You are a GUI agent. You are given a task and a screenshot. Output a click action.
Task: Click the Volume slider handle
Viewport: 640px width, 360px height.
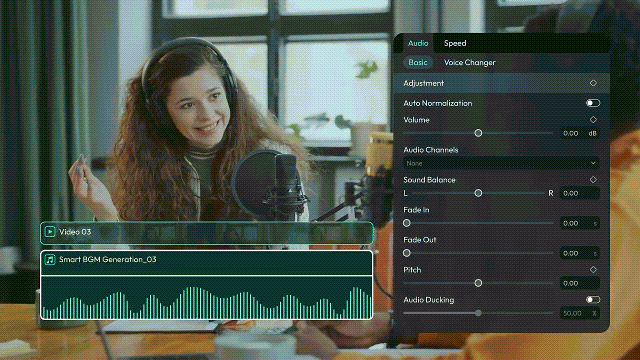478,133
